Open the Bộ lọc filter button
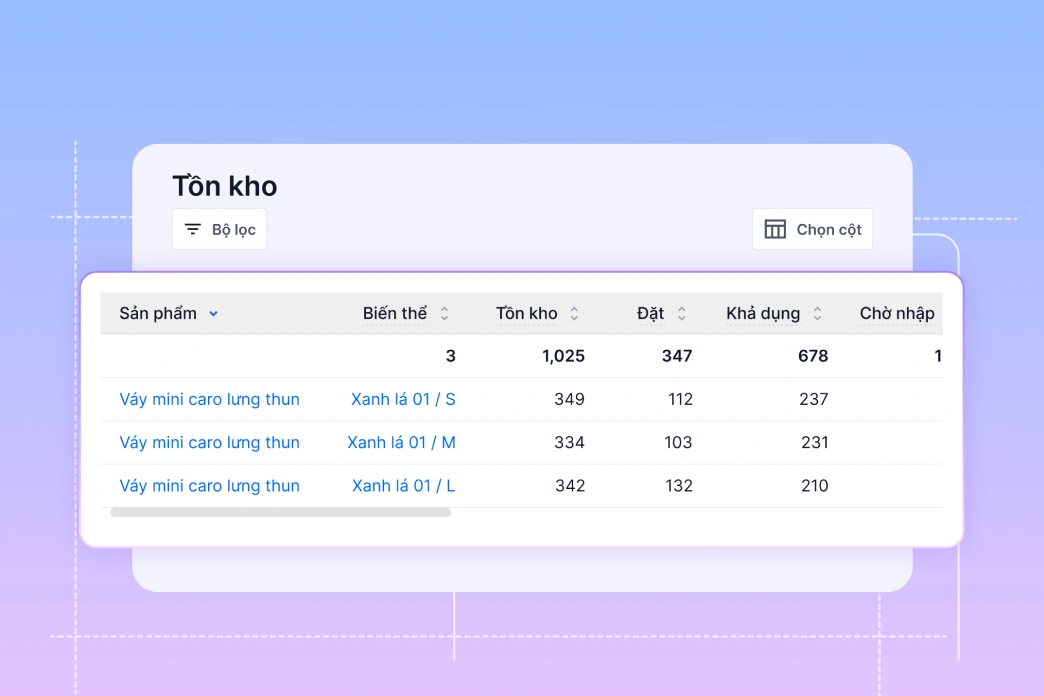1044x696 pixels. pos(219,230)
